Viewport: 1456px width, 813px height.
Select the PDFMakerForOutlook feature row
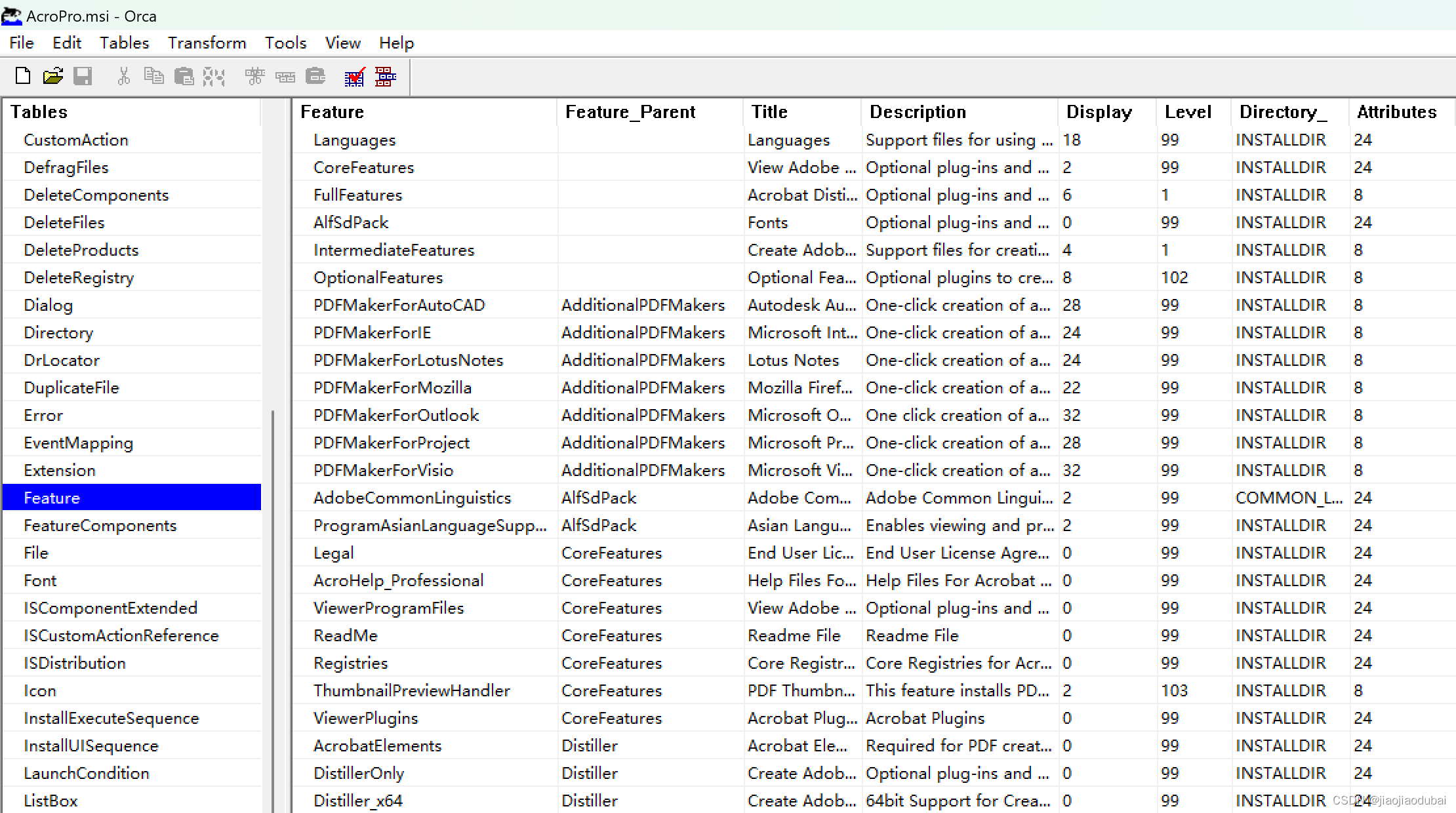click(396, 415)
